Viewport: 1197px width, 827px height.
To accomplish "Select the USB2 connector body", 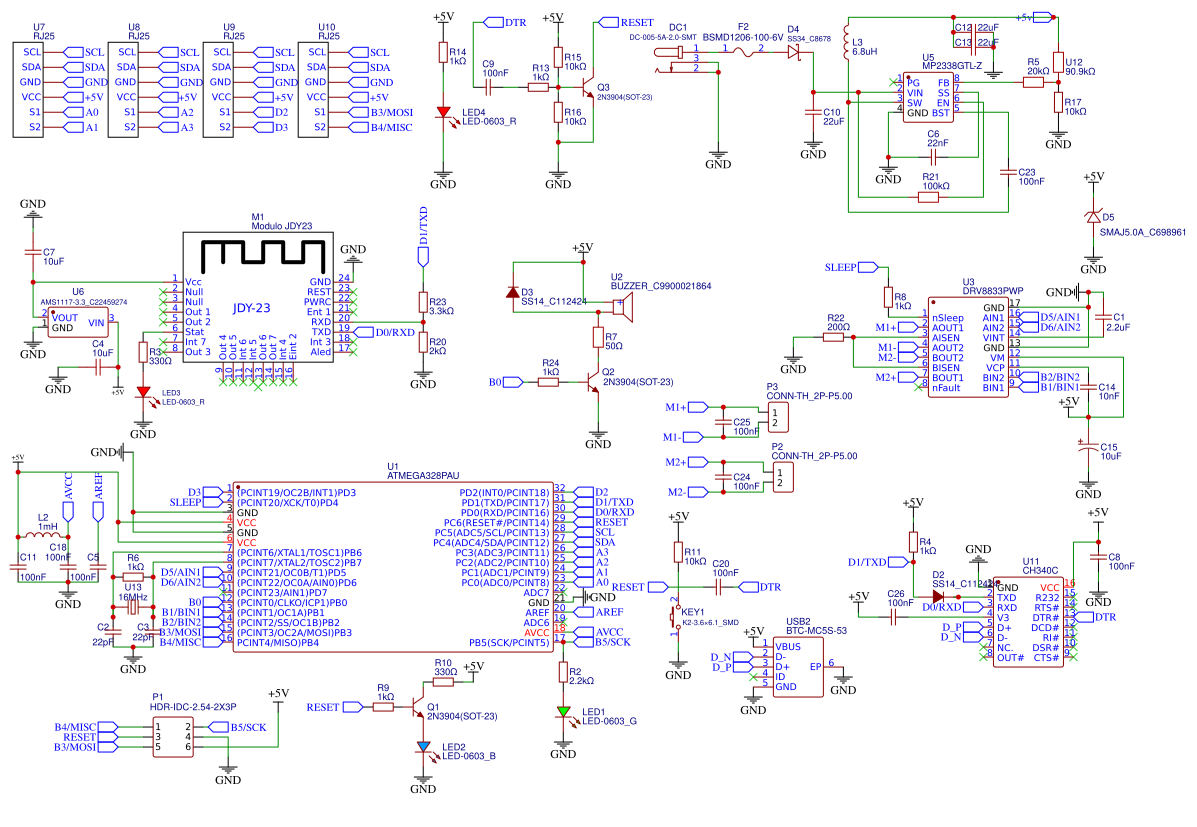I will click(797, 667).
